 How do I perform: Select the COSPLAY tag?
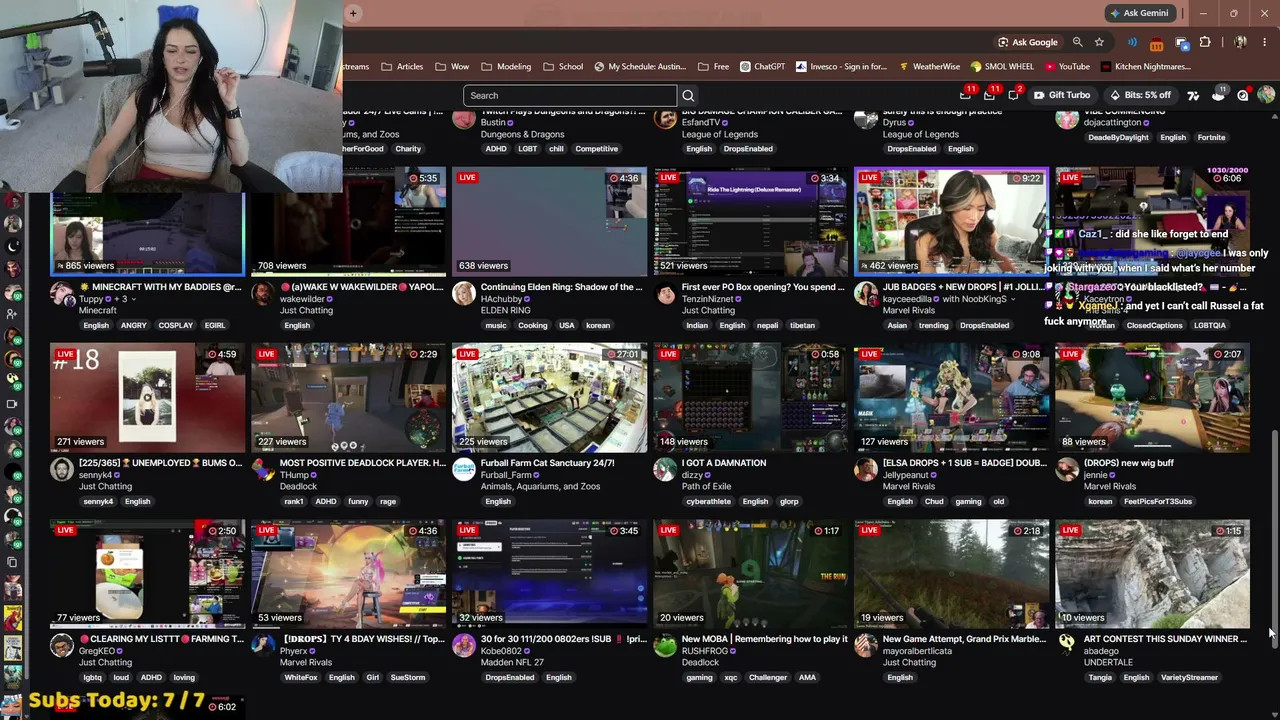[175, 325]
